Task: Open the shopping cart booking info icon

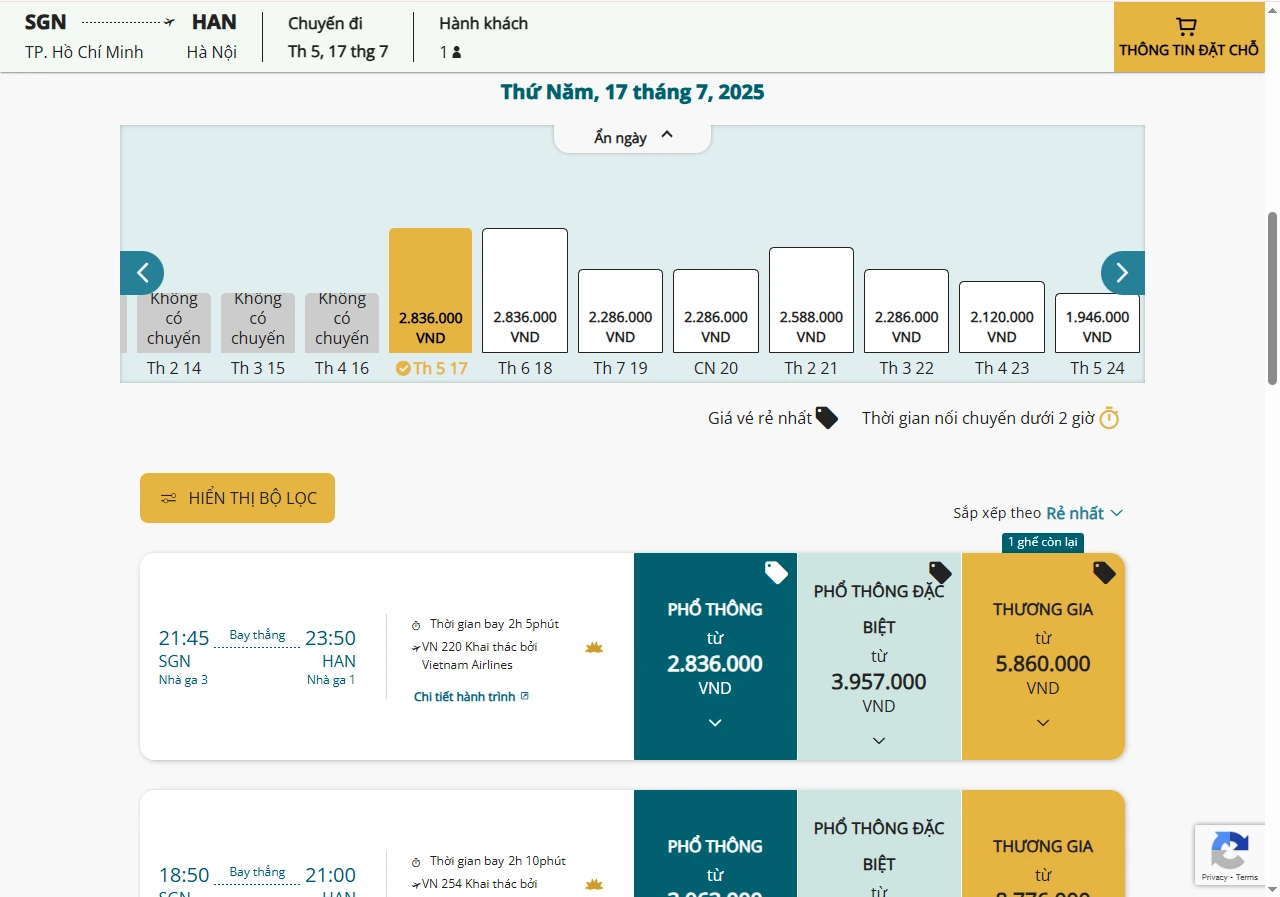Action: [x=1187, y=27]
